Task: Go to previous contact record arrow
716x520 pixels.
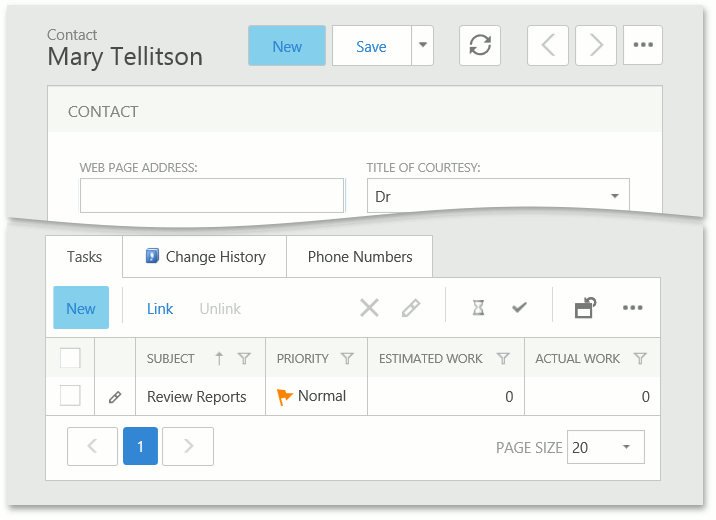Action: pos(548,46)
